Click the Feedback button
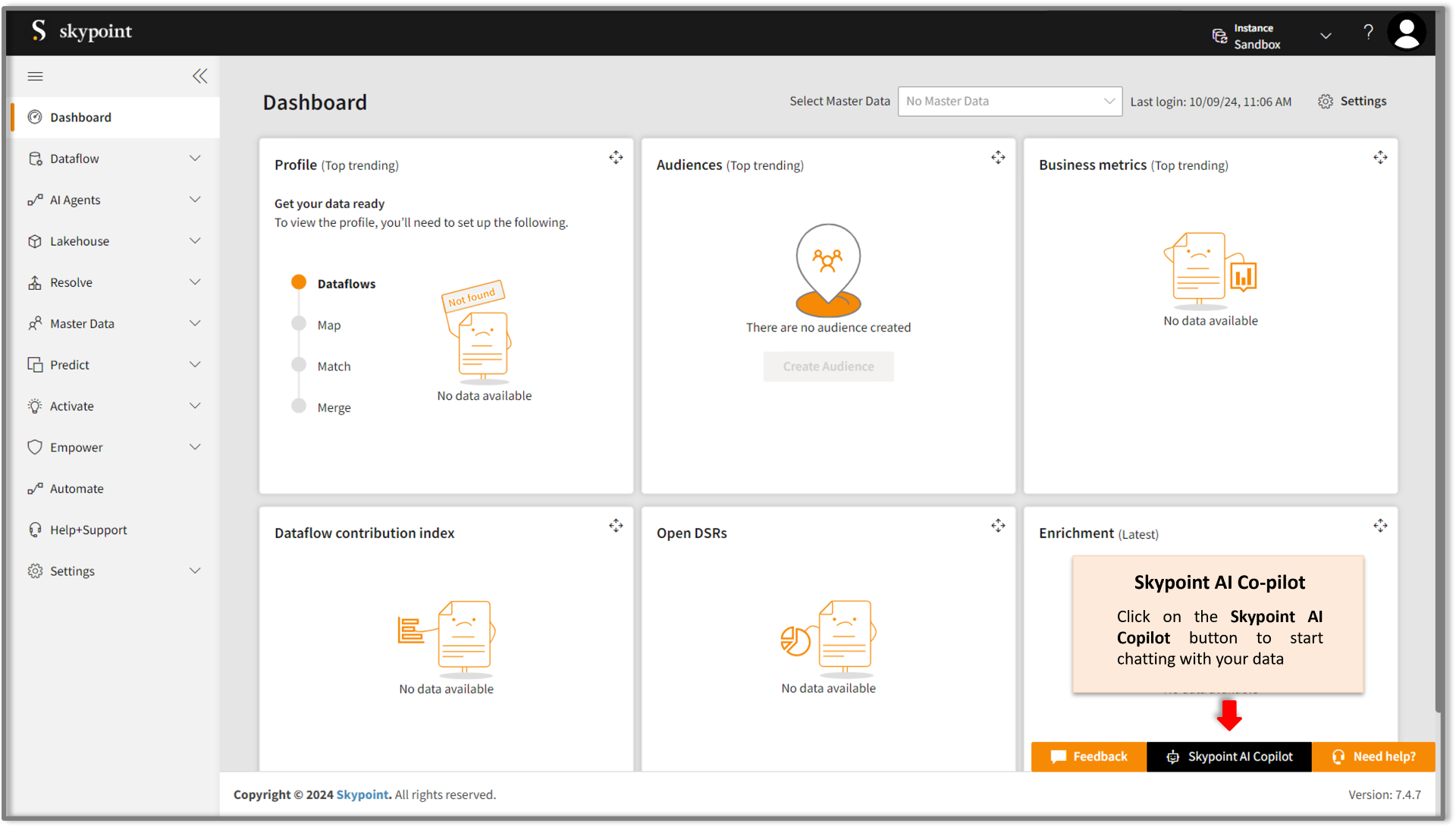The width and height of the screenshot is (1456, 827). [x=1089, y=756]
